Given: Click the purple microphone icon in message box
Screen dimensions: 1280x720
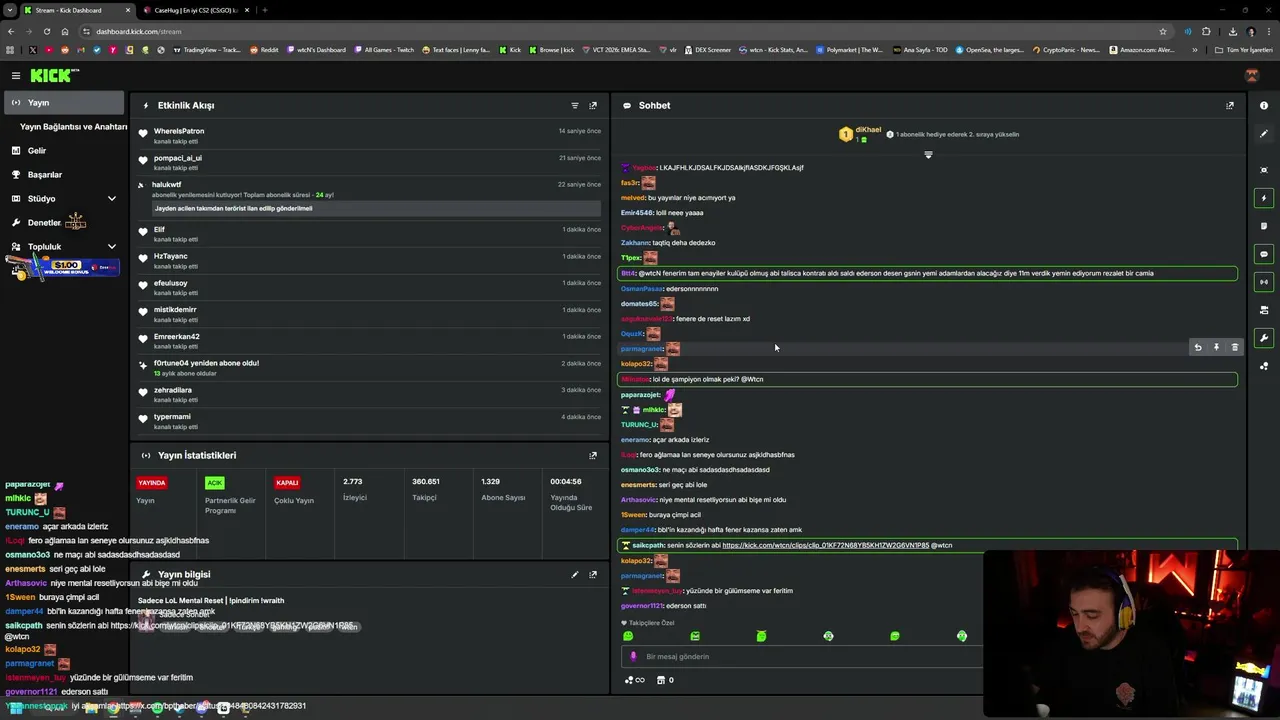Looking at the screenshot, I should click(x=633, y=656).
